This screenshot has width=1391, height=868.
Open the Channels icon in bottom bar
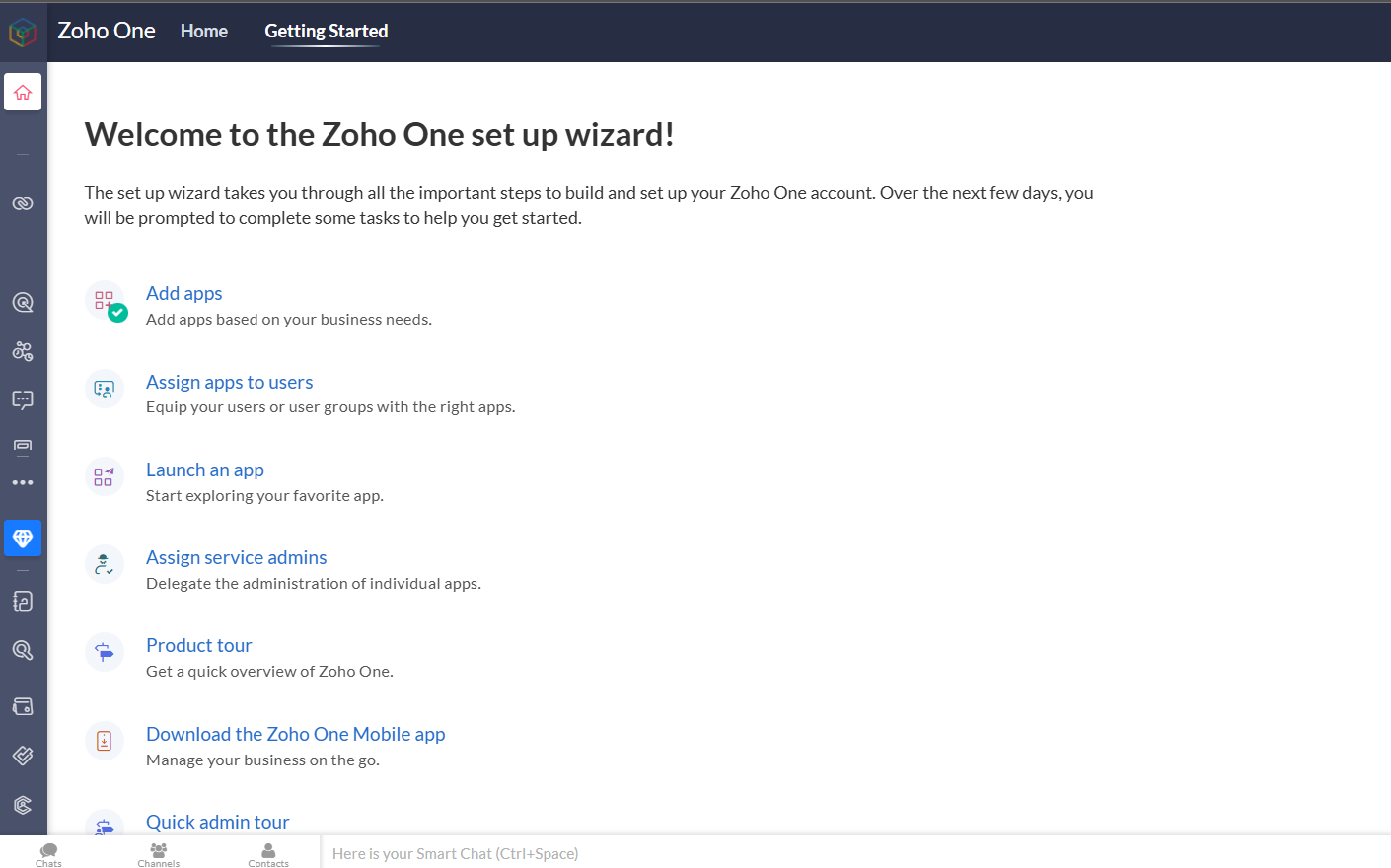point(158,854)
